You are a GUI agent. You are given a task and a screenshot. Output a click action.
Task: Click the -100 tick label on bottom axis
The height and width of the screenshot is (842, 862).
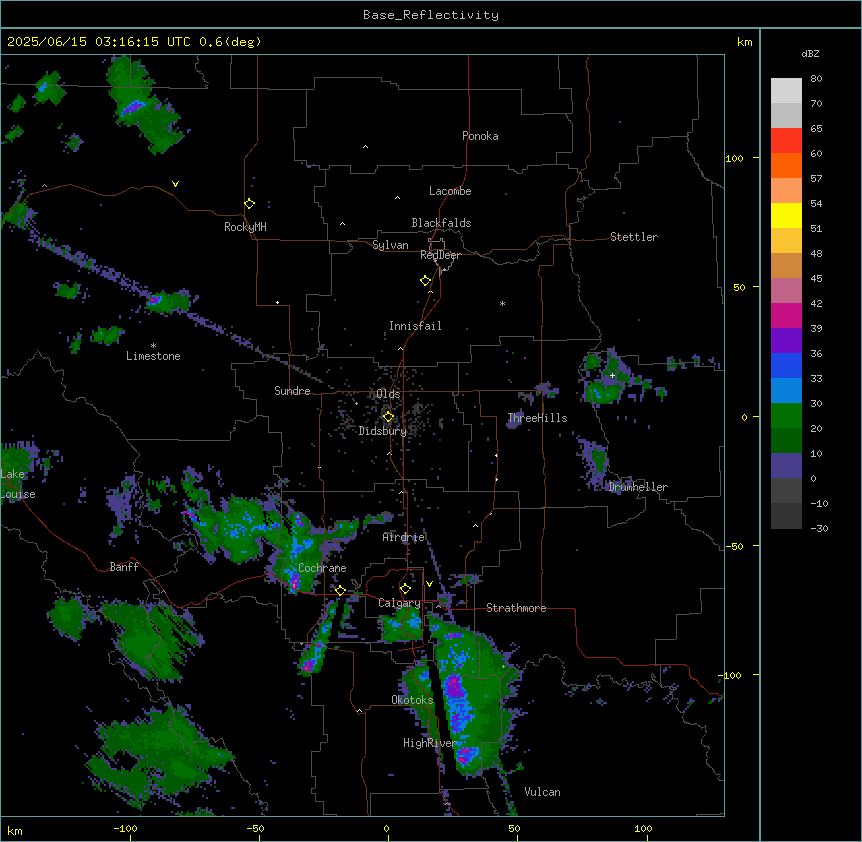click(x=125, y=828)
